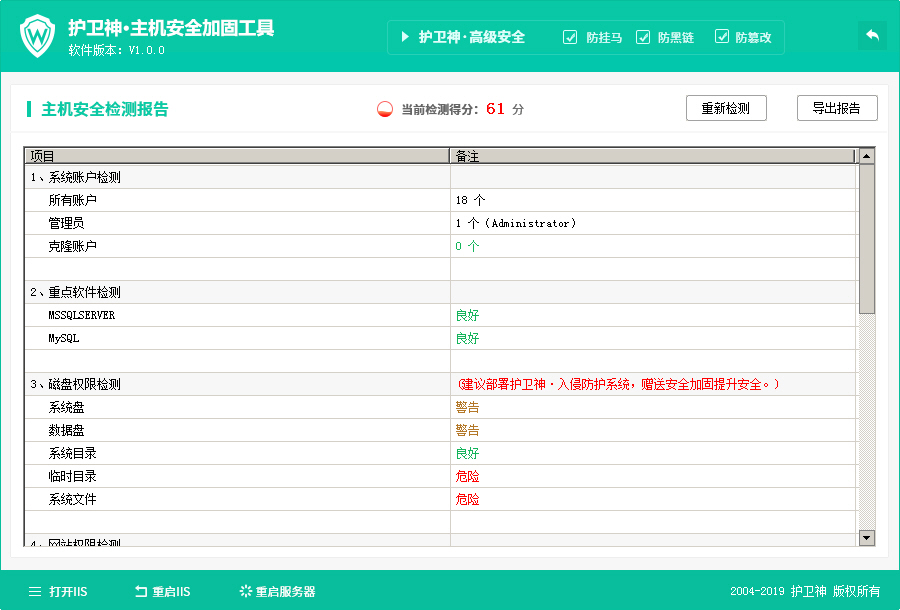The image size is (900, 610).
Task: Click the 软件版本: V1.0.0 text
Action: 117,50
